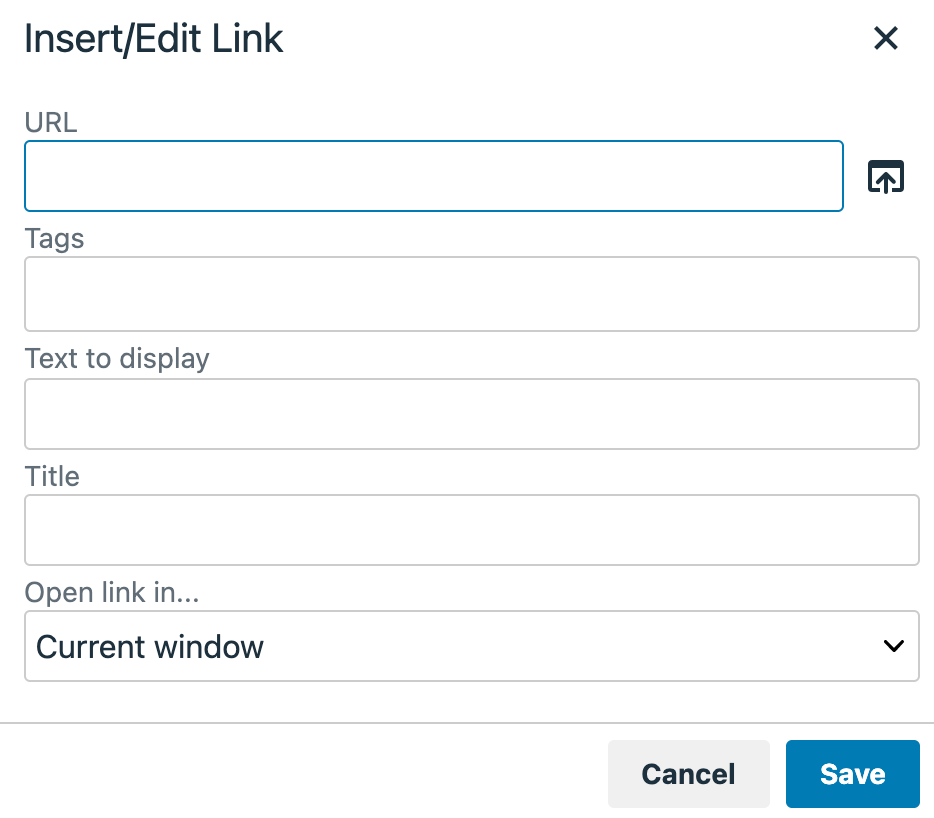
Task: Click the Tags field label
Action: tap(55, 239)
